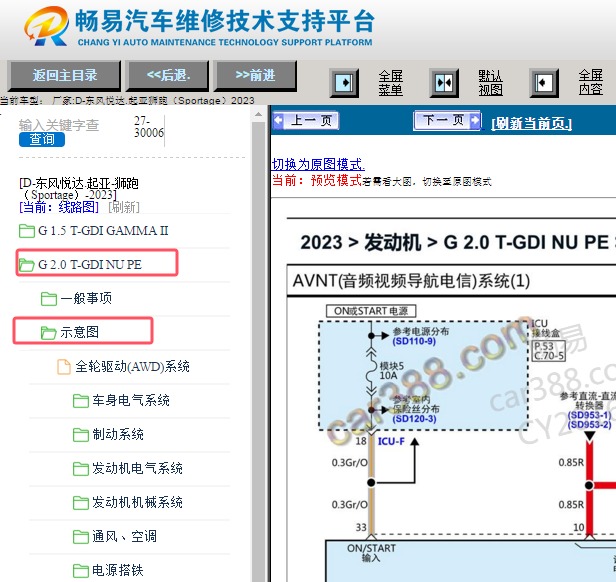Click the AVNT(音频视频导航电信)系统(1) title
This screenshot has height=582, width=616.
(x=411, y=281)
